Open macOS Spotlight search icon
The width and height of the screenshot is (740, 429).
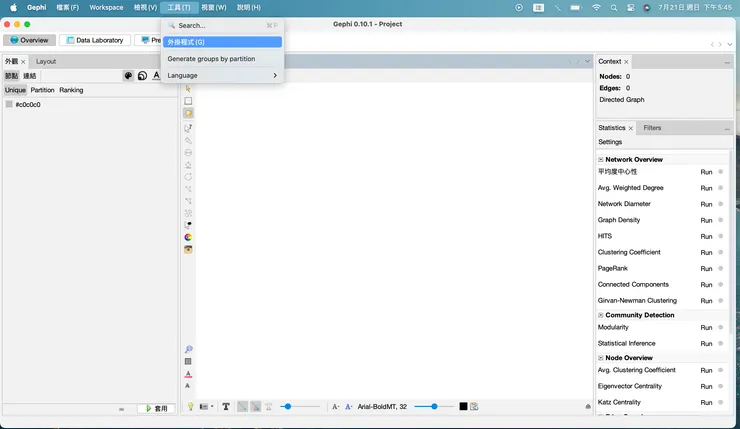click(614, 8)
